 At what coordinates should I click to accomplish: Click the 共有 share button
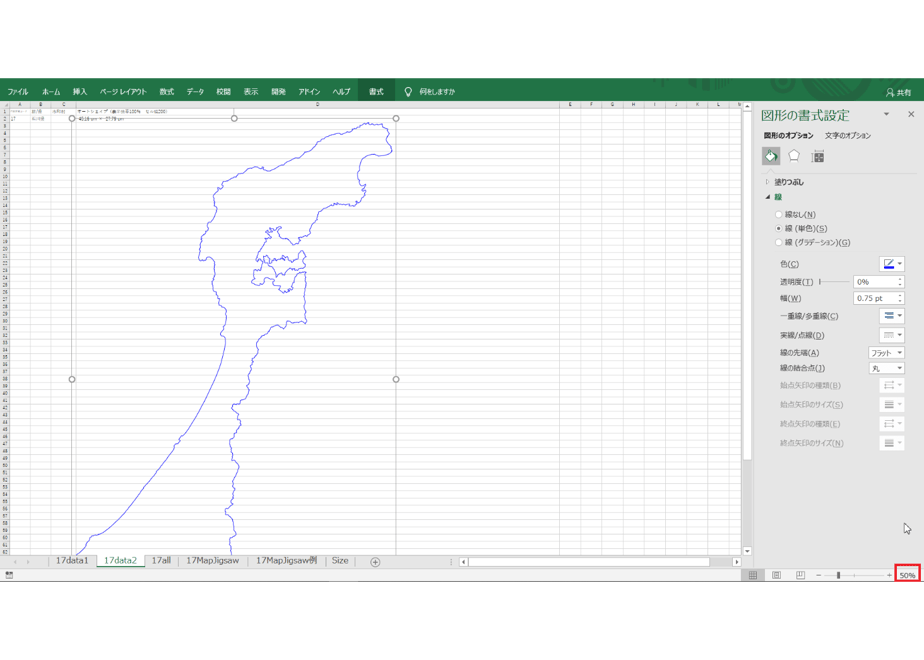pyautogui.click(x=899, y=93)
